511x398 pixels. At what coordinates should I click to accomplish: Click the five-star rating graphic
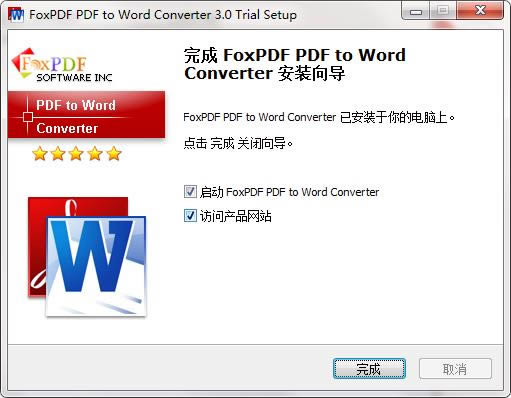coord(77,154)
